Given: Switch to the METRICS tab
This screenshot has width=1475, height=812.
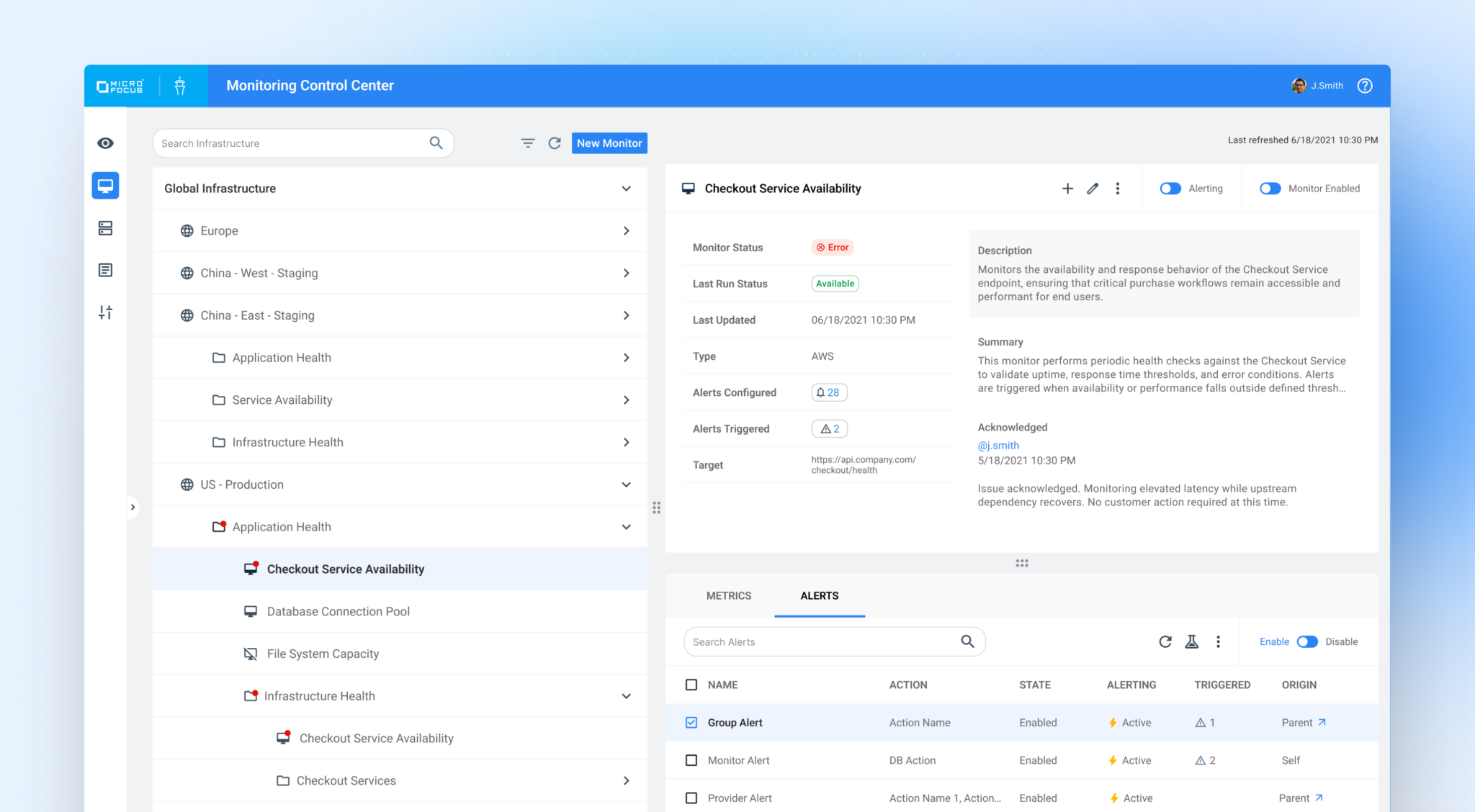Looking at the screenshot, I should (x=729, y=595).
